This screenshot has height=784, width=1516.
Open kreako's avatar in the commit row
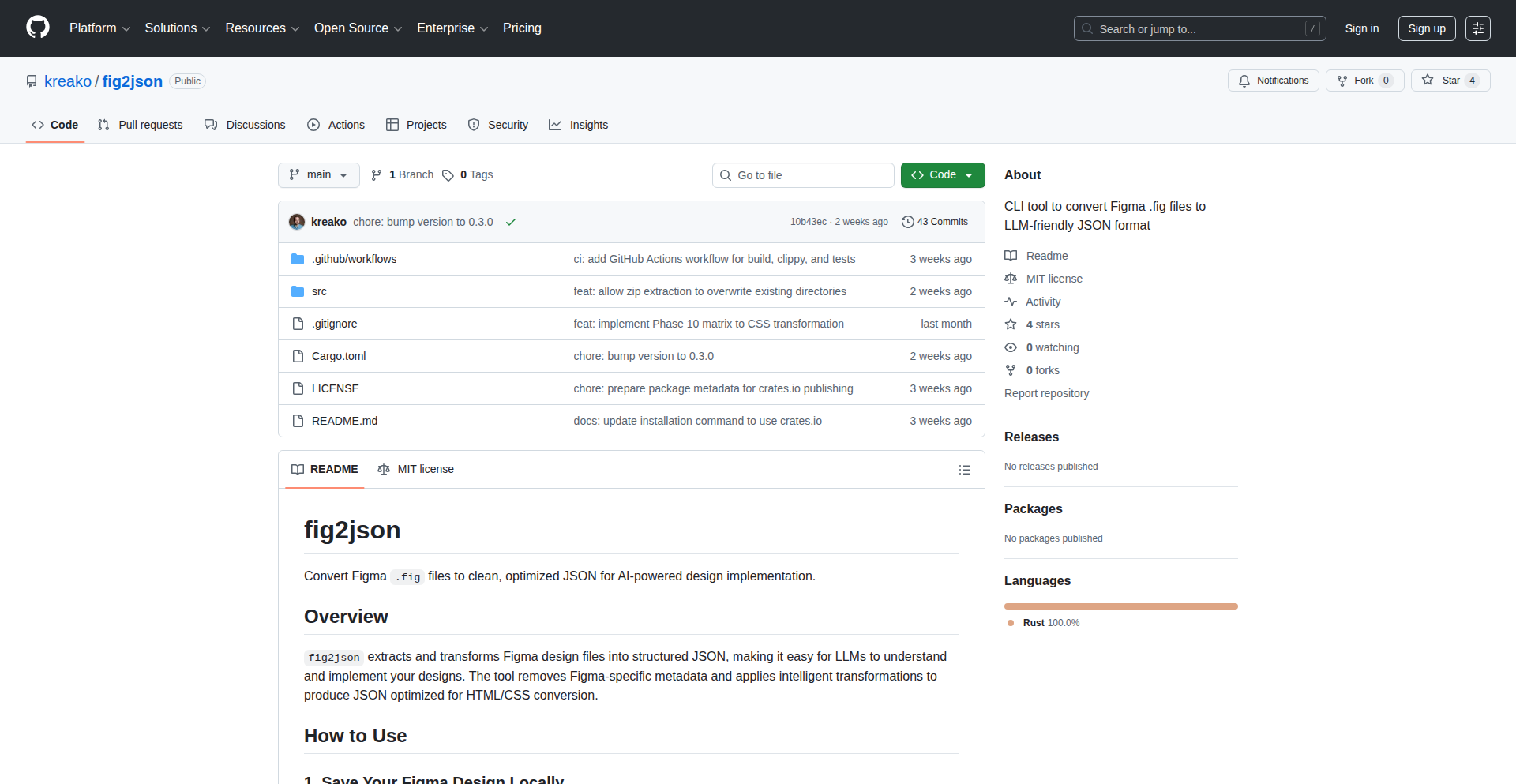point(297,222)
